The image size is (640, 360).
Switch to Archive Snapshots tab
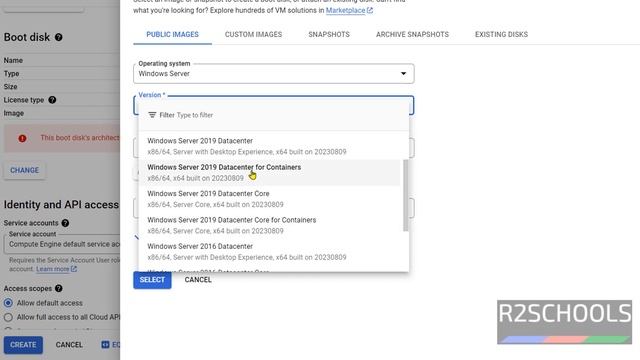tap(412, 35)
